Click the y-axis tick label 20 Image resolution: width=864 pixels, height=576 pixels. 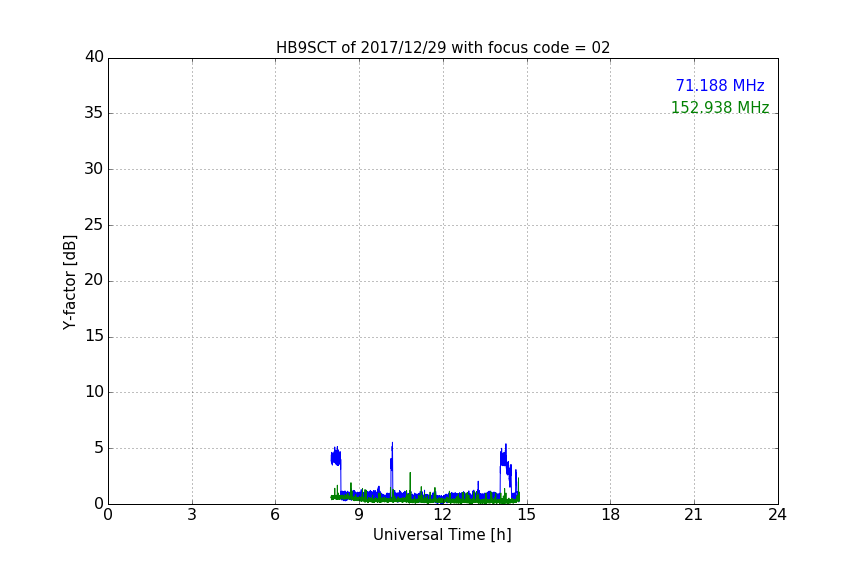[x=94, y=280]
